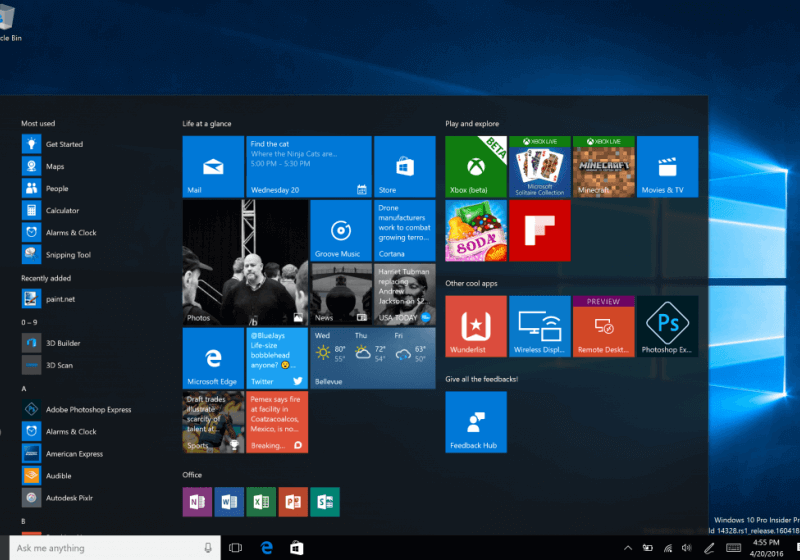Image resolution: width=800 pixels, height=560 pixels.
Task: Click the Cortana microphone icon
Action: click(x=208, y=548)
